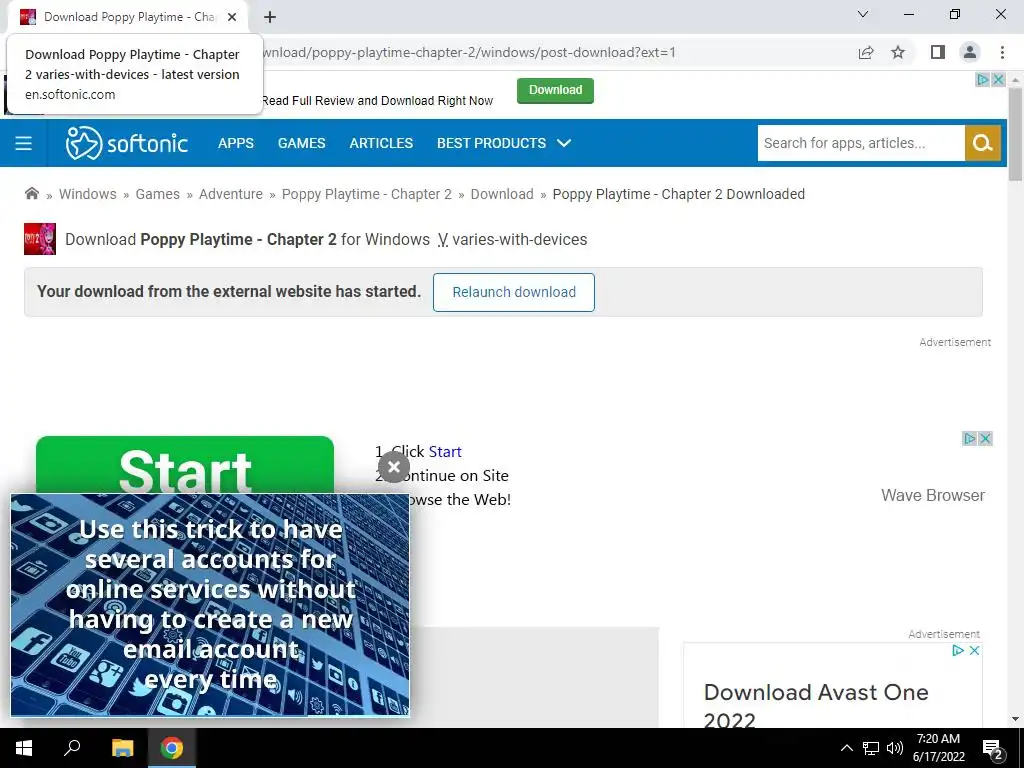Screen dimensions: 1024x768
Task: Close the floating video ad with X
Action: (394, 467)
